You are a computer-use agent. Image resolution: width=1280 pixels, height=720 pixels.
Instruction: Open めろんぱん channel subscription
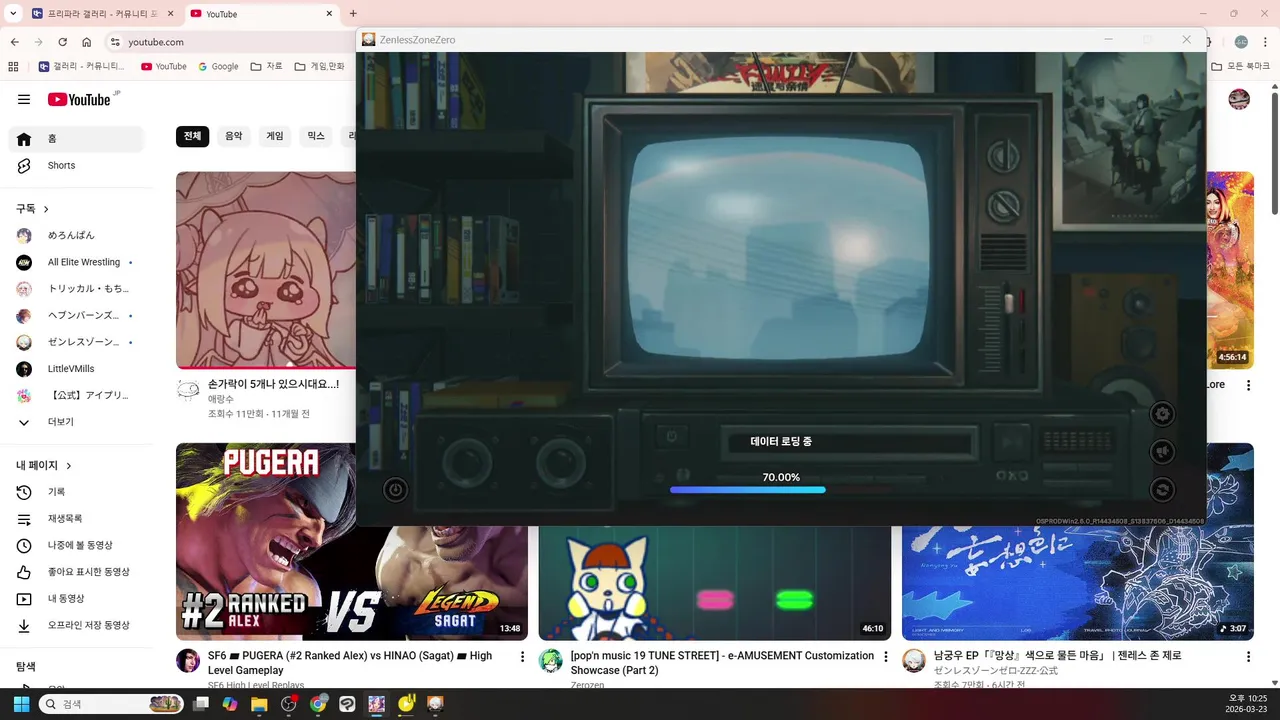[76, 235]
